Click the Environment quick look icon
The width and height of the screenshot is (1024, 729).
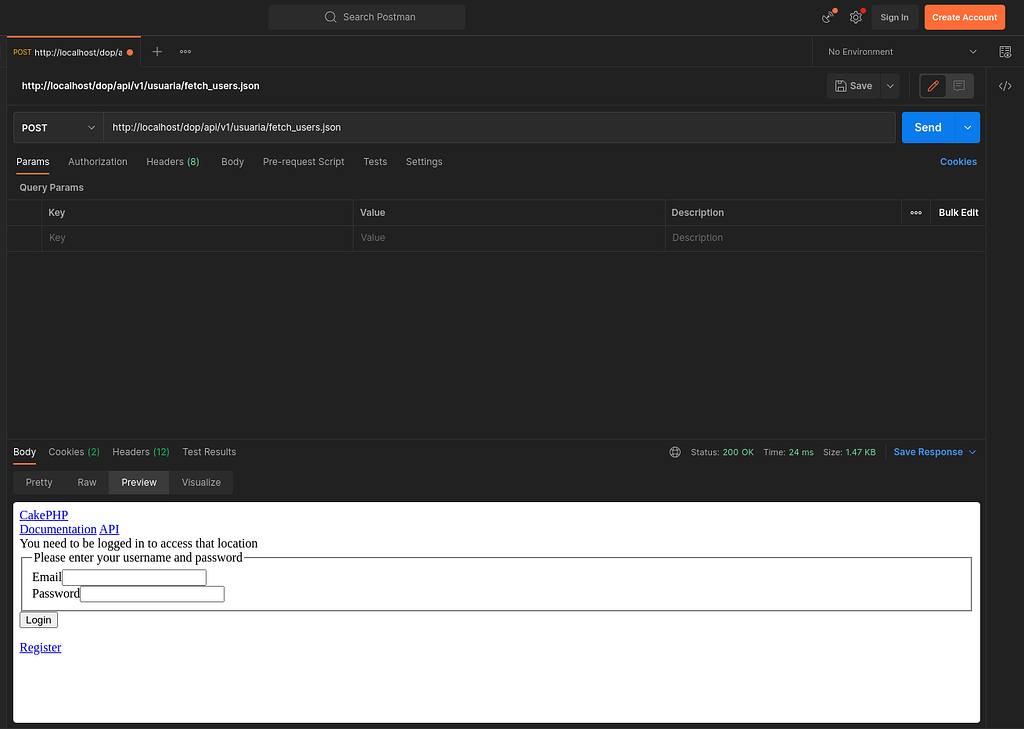coord(1005,51)
